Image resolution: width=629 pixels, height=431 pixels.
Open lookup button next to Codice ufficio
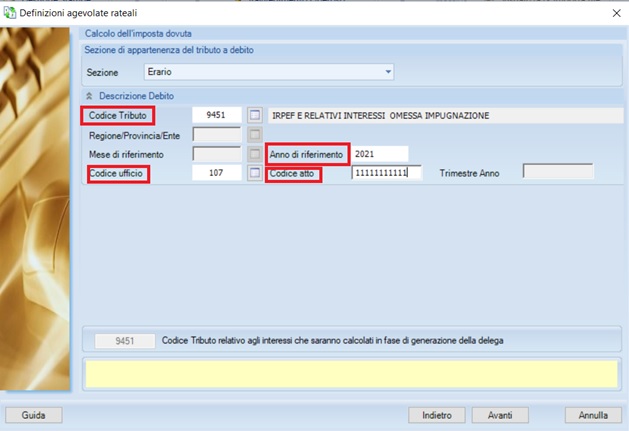click(x=254, y=173)
